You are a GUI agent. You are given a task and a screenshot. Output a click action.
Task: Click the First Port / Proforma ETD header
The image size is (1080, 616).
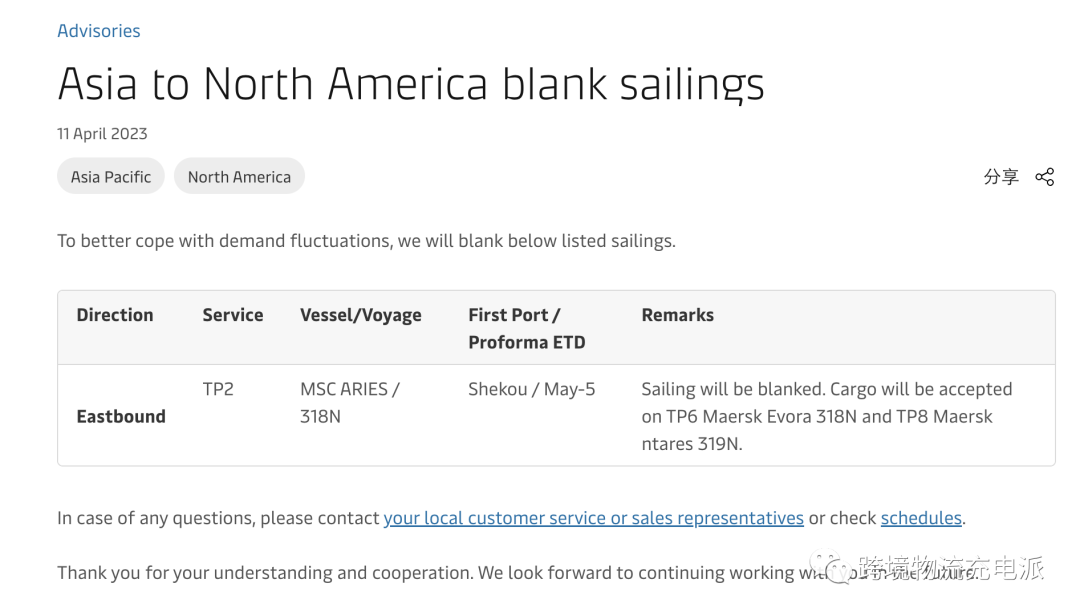point(527,329)
